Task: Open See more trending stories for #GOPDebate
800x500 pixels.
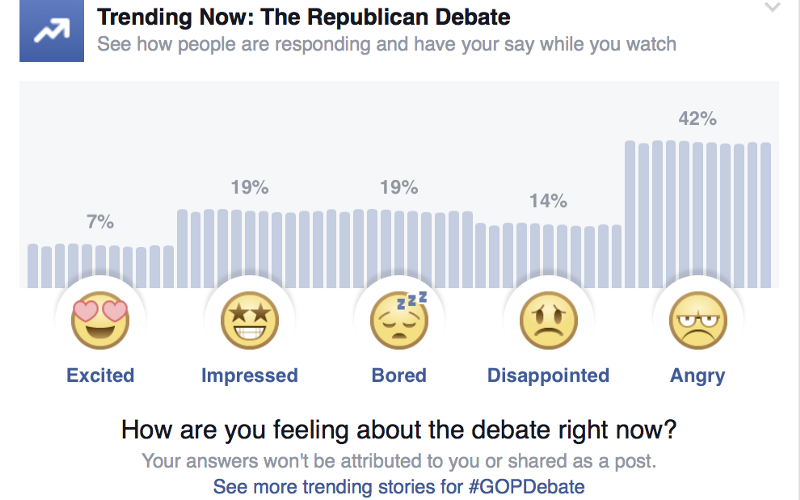Action: click(x=400, y=487)
